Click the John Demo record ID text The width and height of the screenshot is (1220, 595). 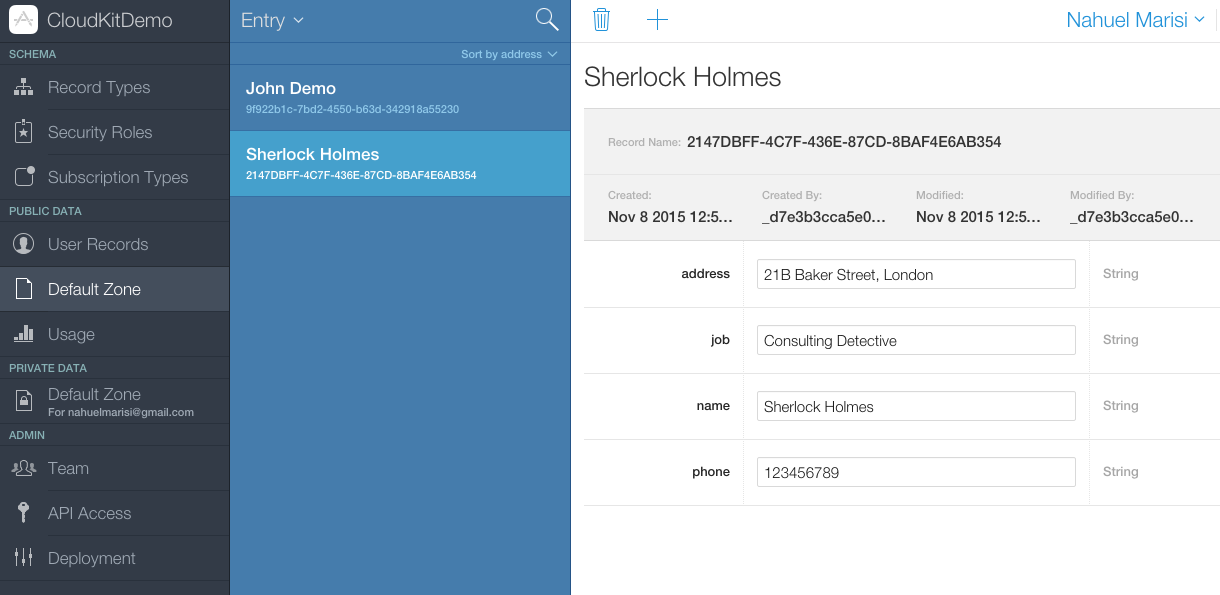pyautogui.click(x=352, y=109)
